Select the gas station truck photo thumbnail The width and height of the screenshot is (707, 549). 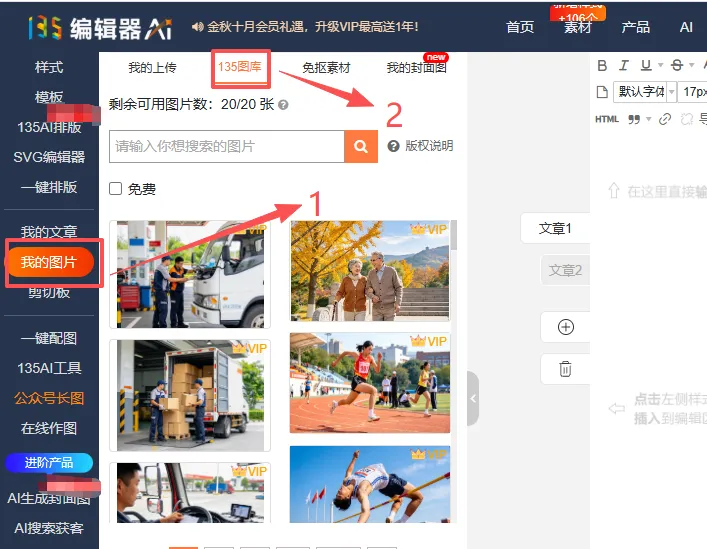(190, 274)
